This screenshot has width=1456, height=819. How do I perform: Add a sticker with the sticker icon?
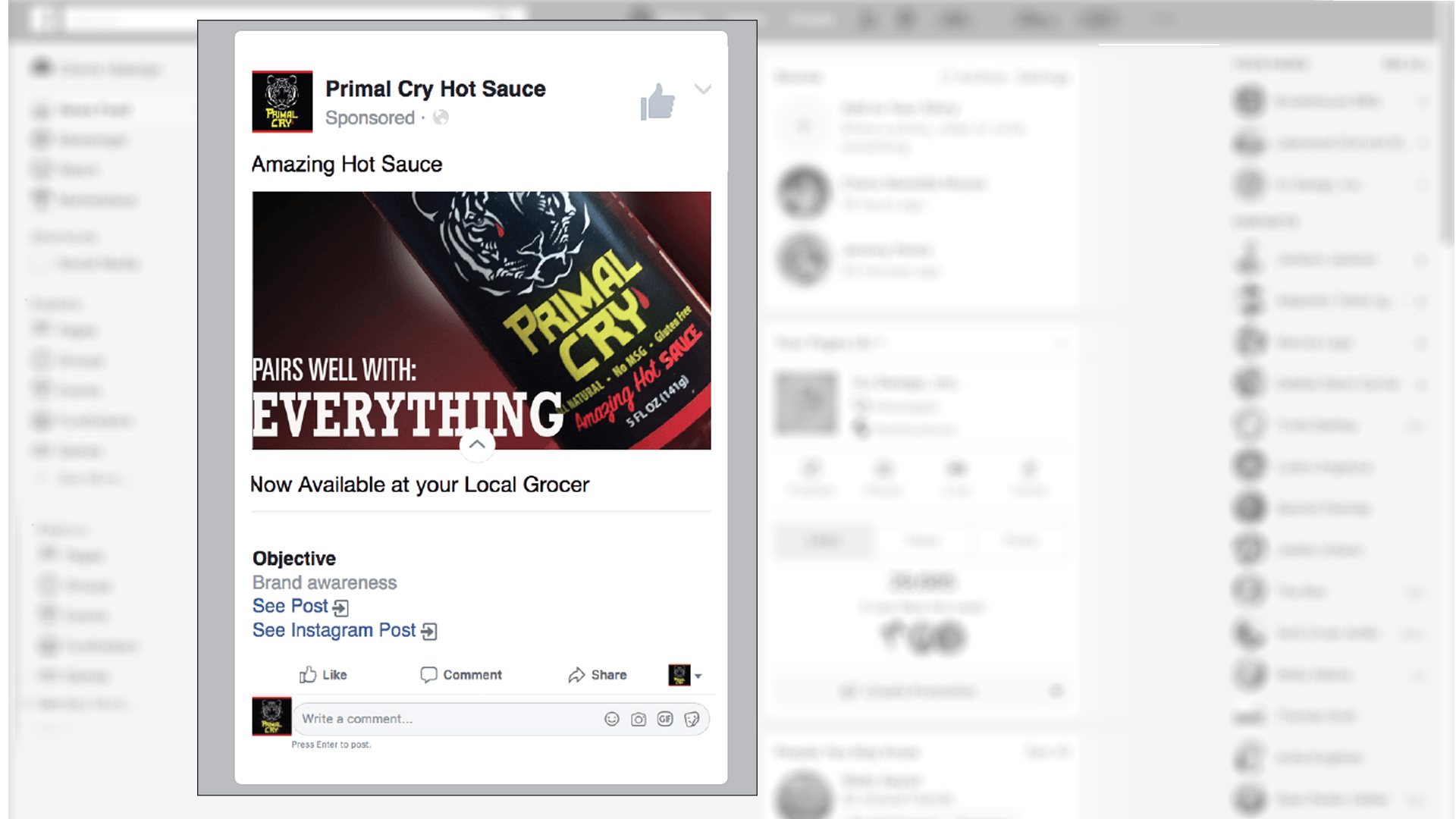(692, 719)
